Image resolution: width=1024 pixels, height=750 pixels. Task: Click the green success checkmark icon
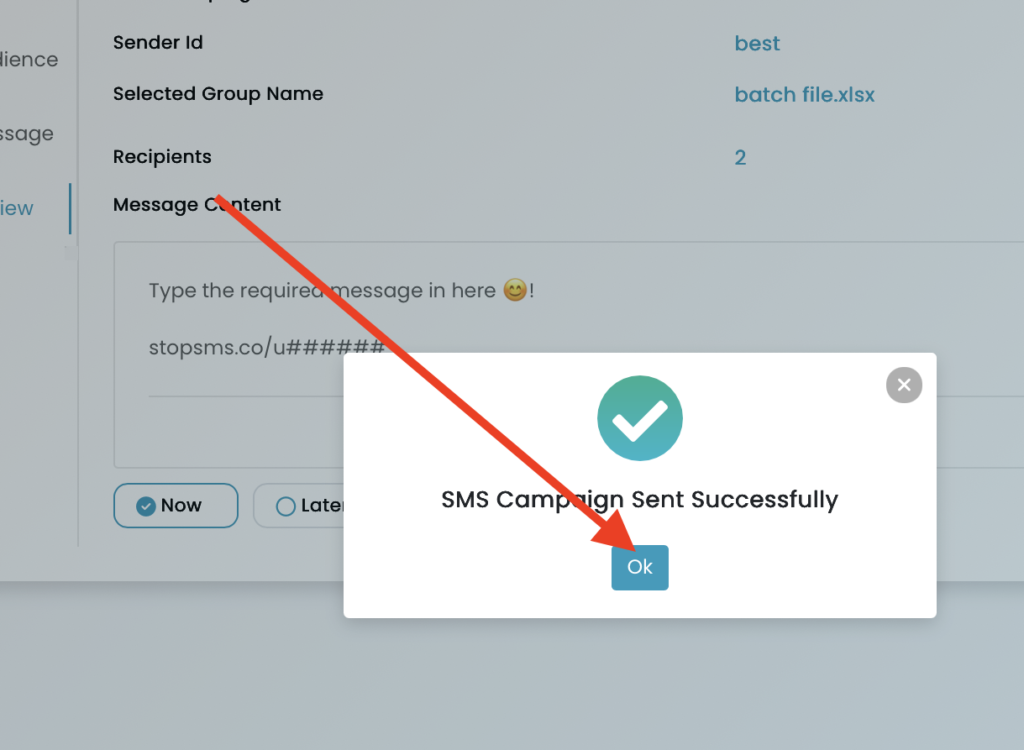(639, 418)
